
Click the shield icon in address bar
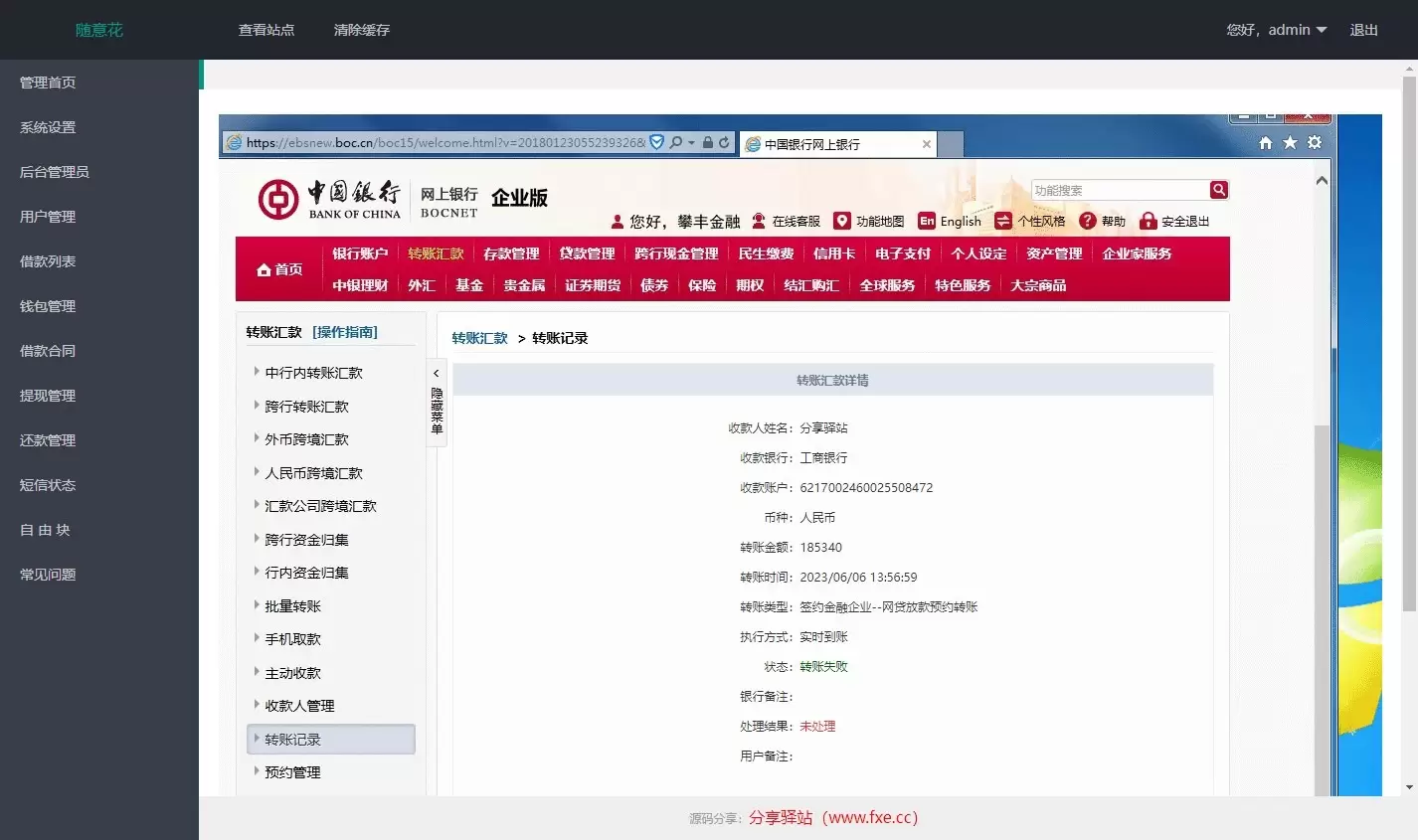pyautogui.click(x=656, y=143)
